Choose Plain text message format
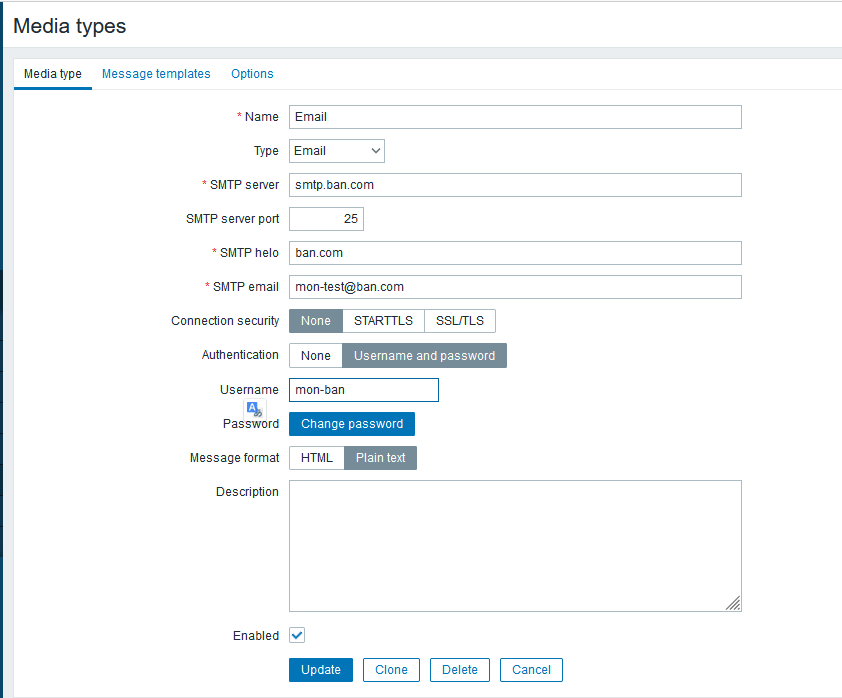This screenshot has width=842, height=698. tap(381, 458)
